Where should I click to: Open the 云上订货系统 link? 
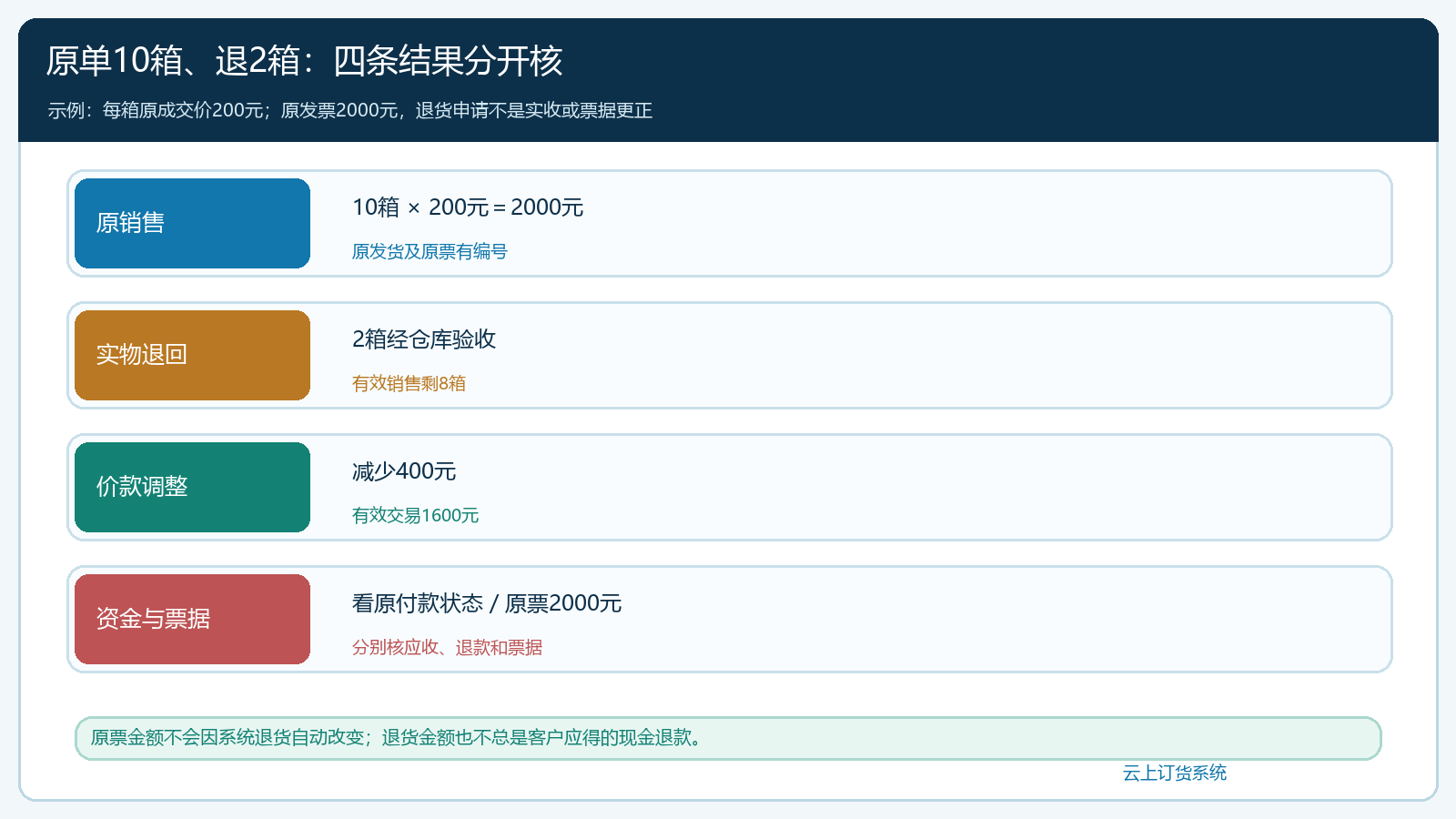1174,773
